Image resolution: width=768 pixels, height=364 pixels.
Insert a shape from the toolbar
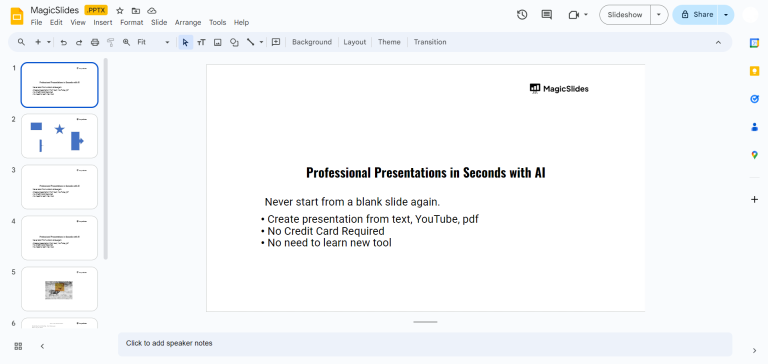pos(234,42)
